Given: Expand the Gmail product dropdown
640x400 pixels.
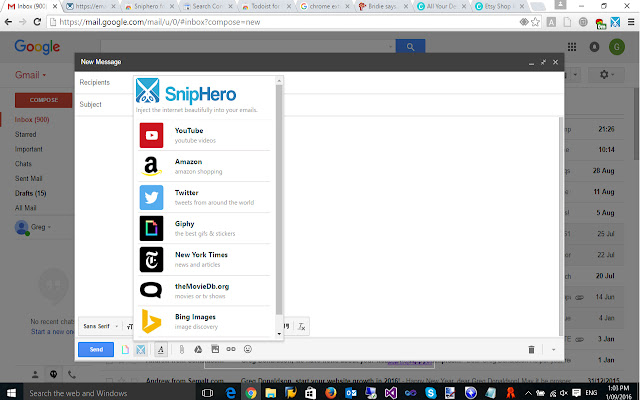Looking at the screenshot, I should (31, 75).
